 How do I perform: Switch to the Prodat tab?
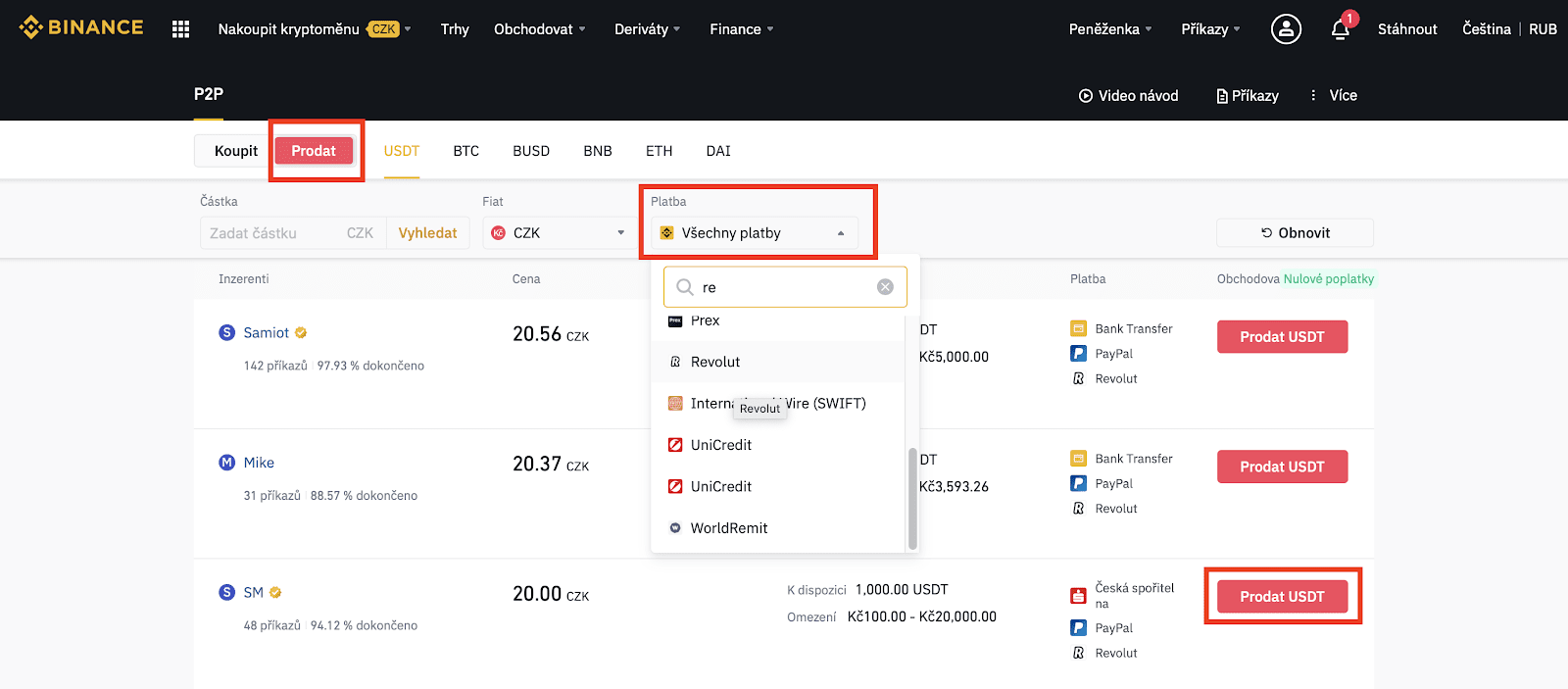click(x=314, y=151)
